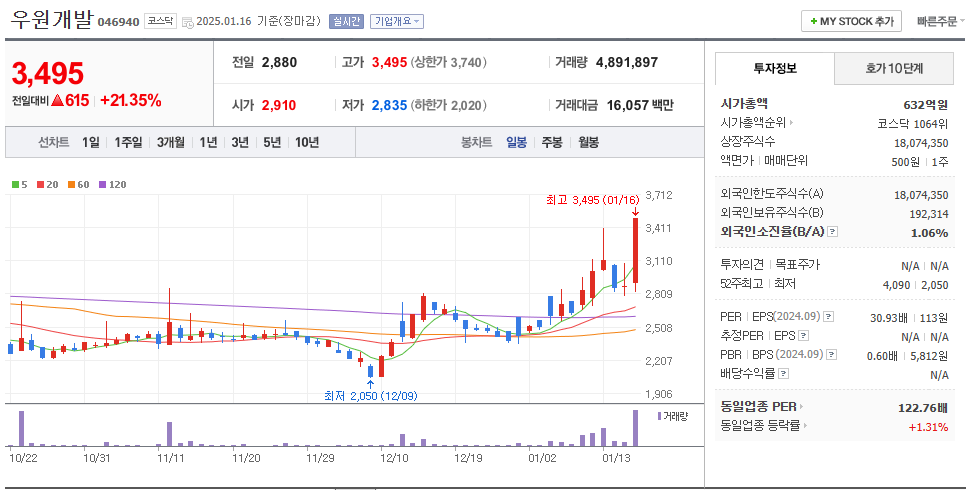Click the 동일업종 등락률 value +1.31%

928,427
